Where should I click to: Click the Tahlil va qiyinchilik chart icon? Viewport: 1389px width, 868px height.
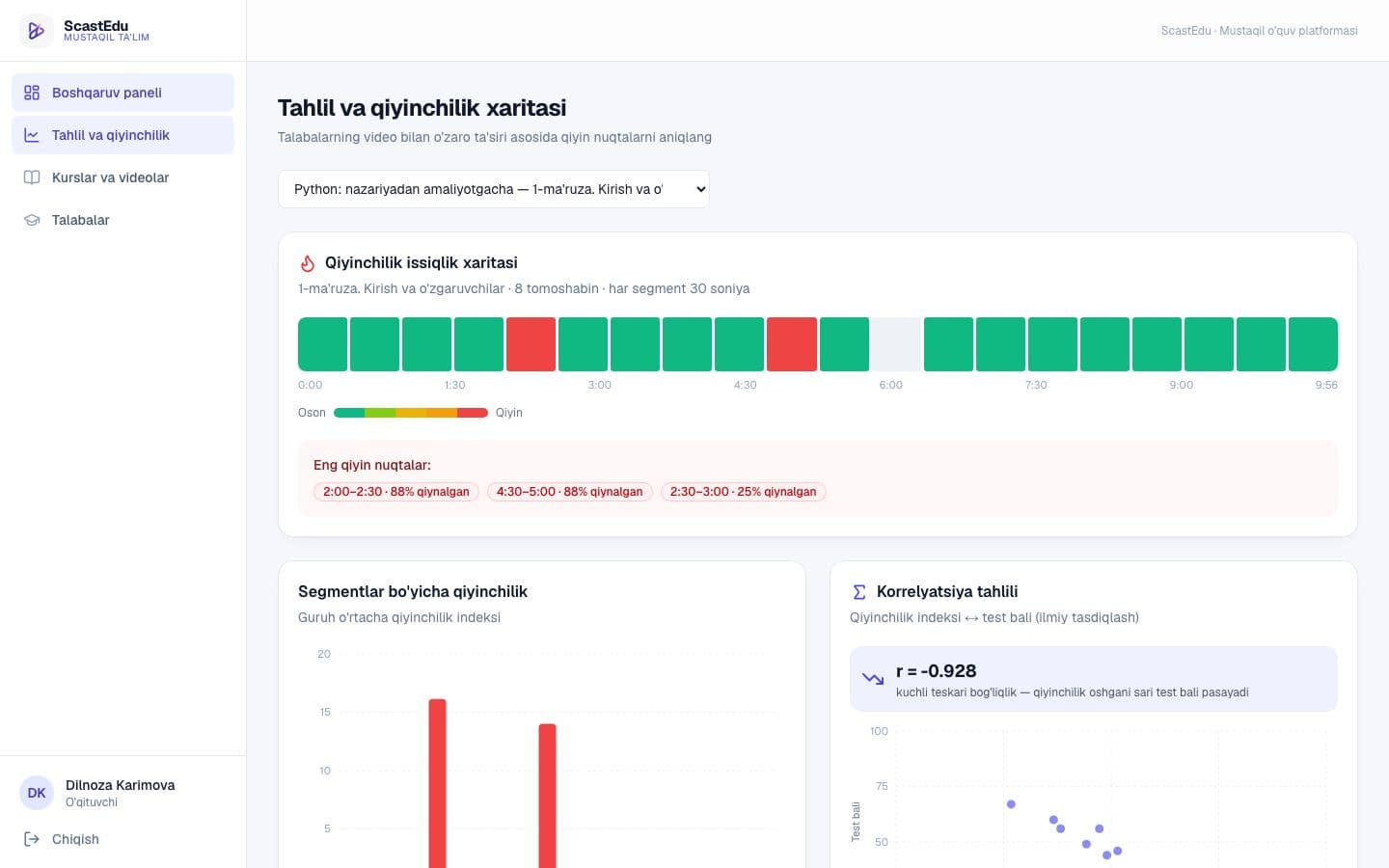(32, 135)
